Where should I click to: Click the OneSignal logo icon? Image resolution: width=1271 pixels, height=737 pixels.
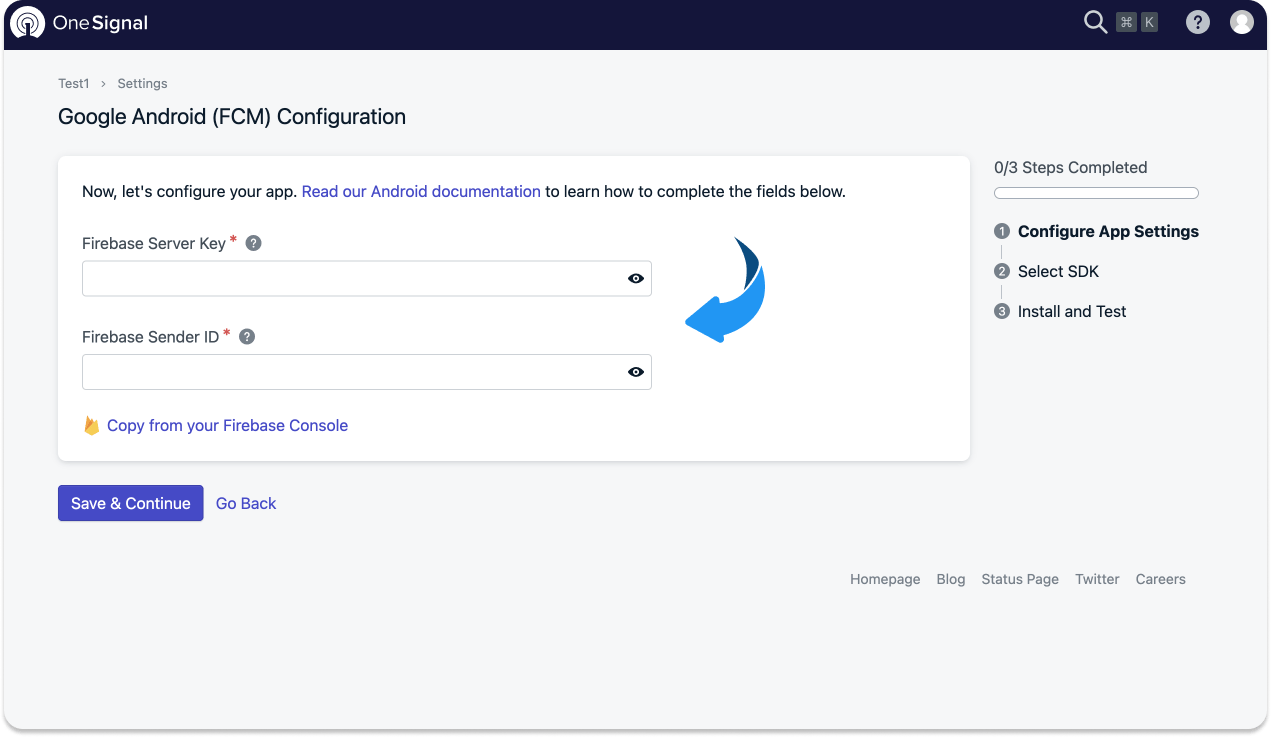tap(27, 23)
